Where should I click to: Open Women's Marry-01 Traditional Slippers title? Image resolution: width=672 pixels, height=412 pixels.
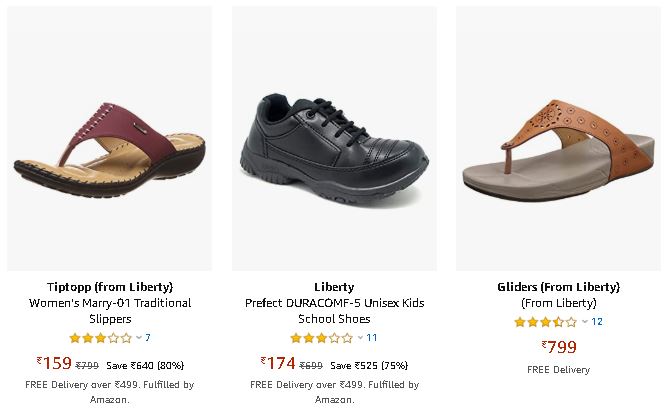[110, 311]
